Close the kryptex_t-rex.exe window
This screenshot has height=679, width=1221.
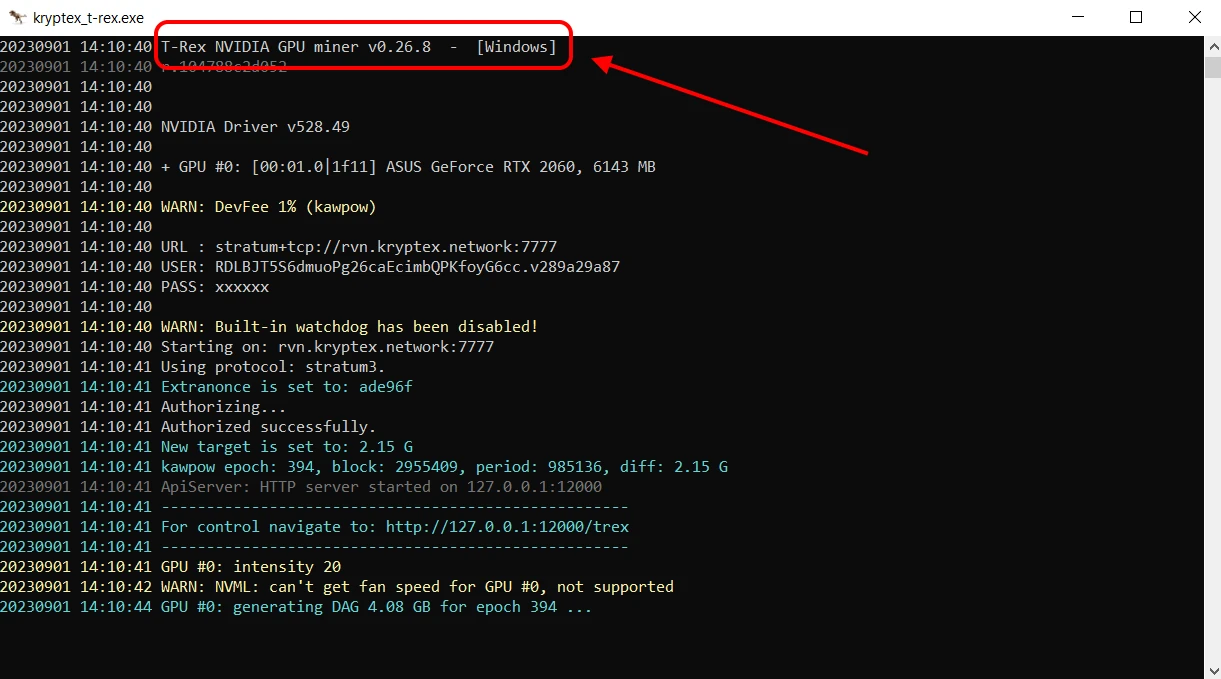click(x=1194, y=17)
